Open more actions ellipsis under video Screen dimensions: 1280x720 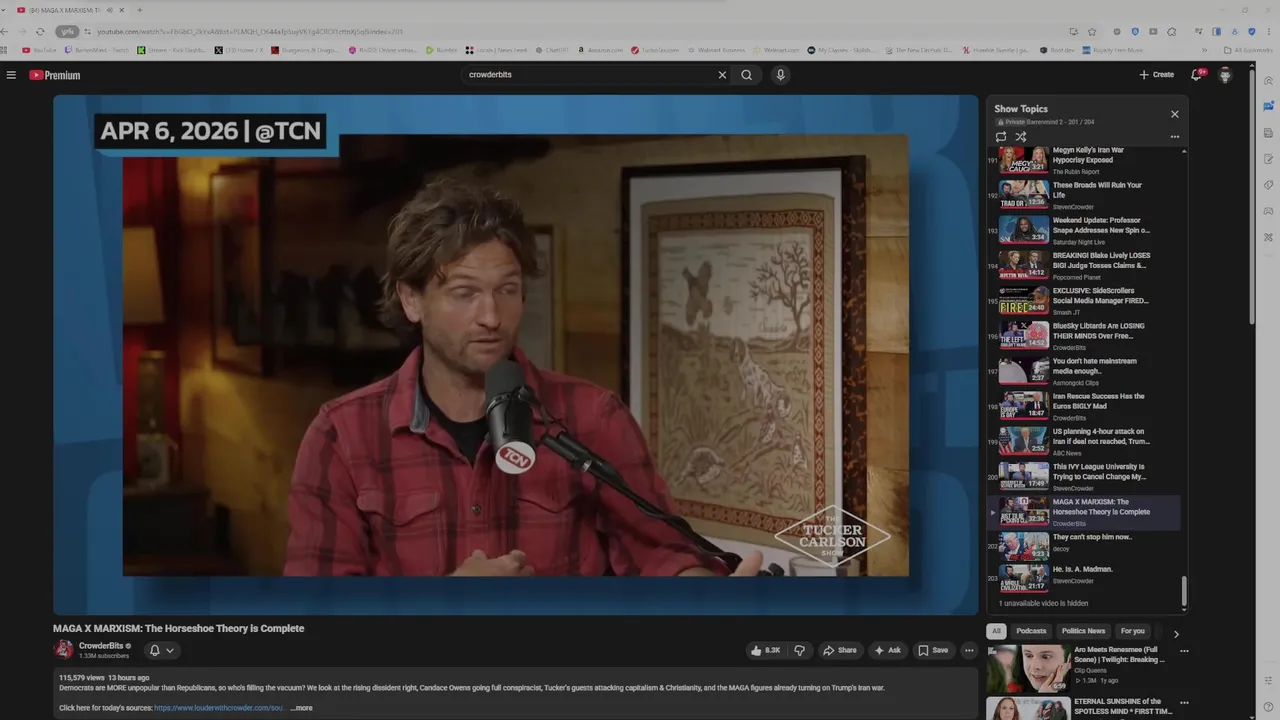(x=969, y=650)
